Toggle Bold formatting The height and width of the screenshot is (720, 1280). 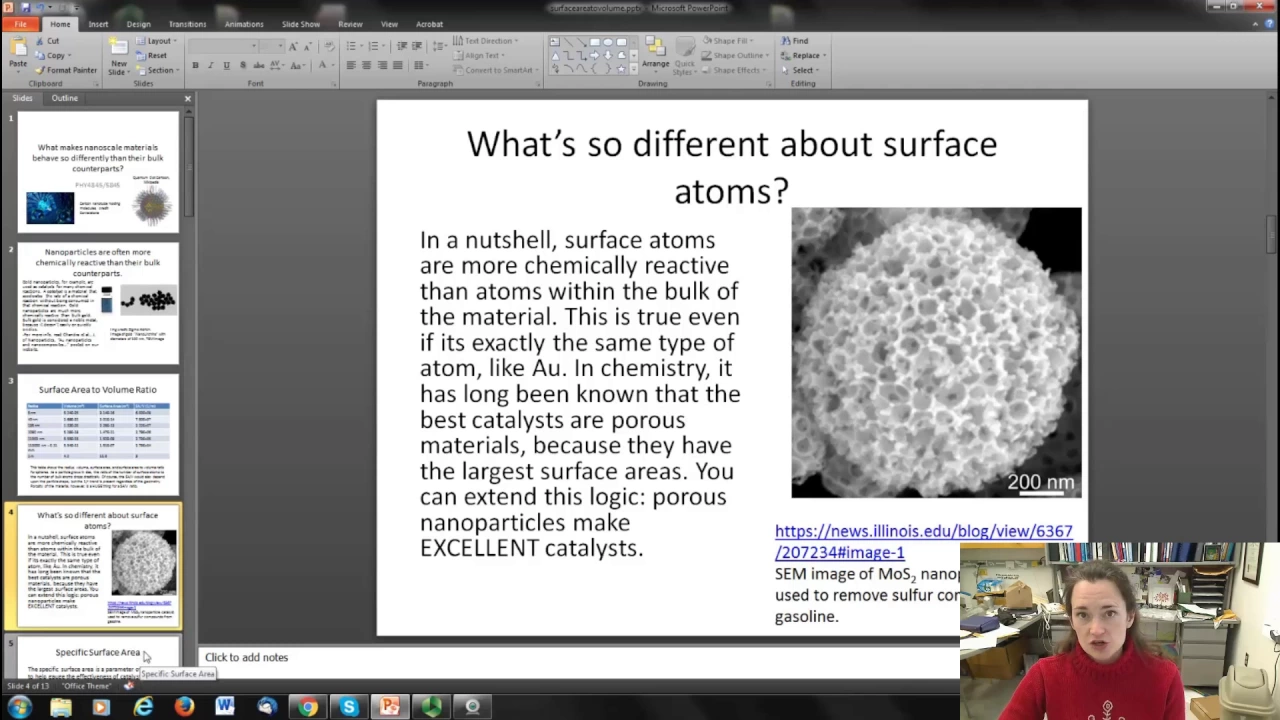point(195,66)
